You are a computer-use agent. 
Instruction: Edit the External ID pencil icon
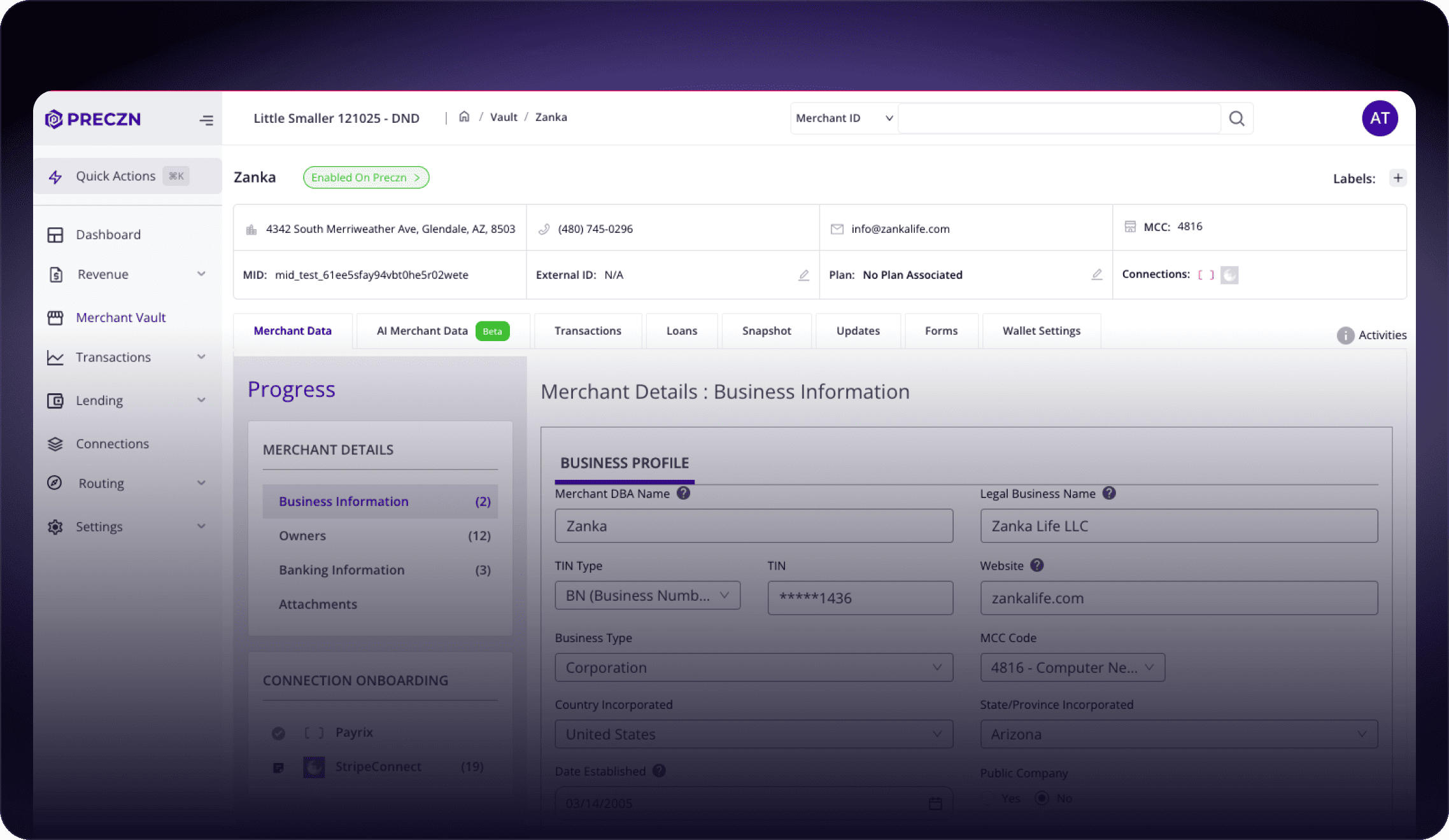pos(803,275)
